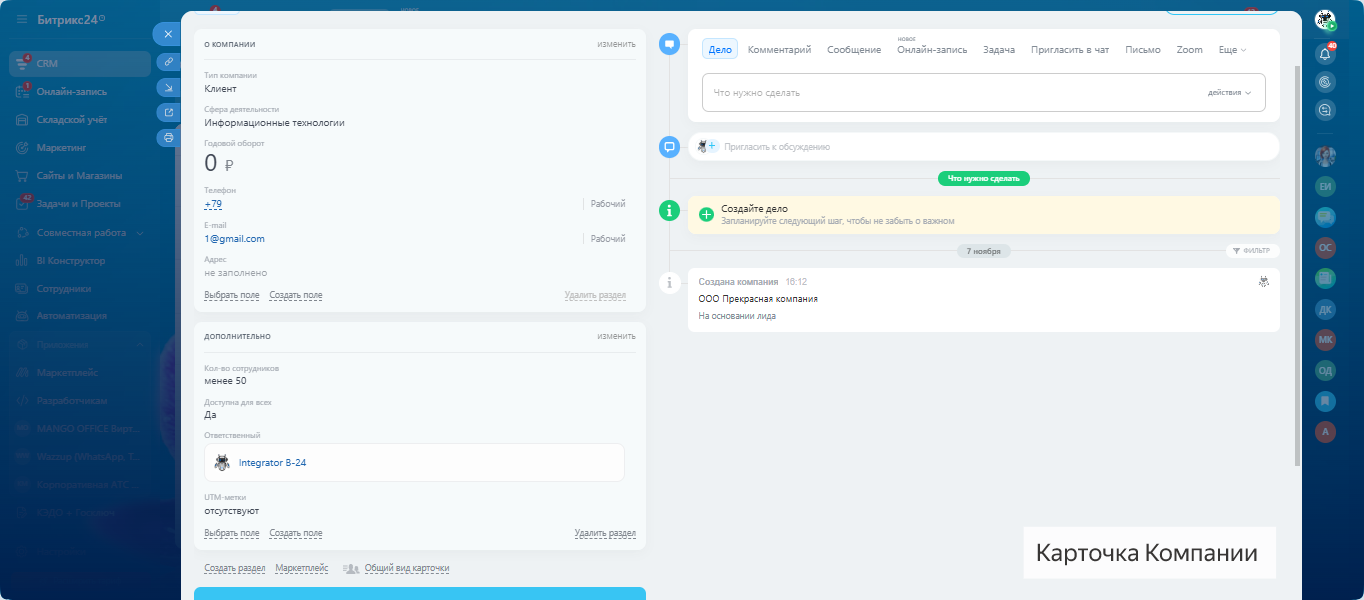The height and width of the screenshot is (600, 1364).
Task: Open Сайты и Магазины section
Action: [79, 175]
